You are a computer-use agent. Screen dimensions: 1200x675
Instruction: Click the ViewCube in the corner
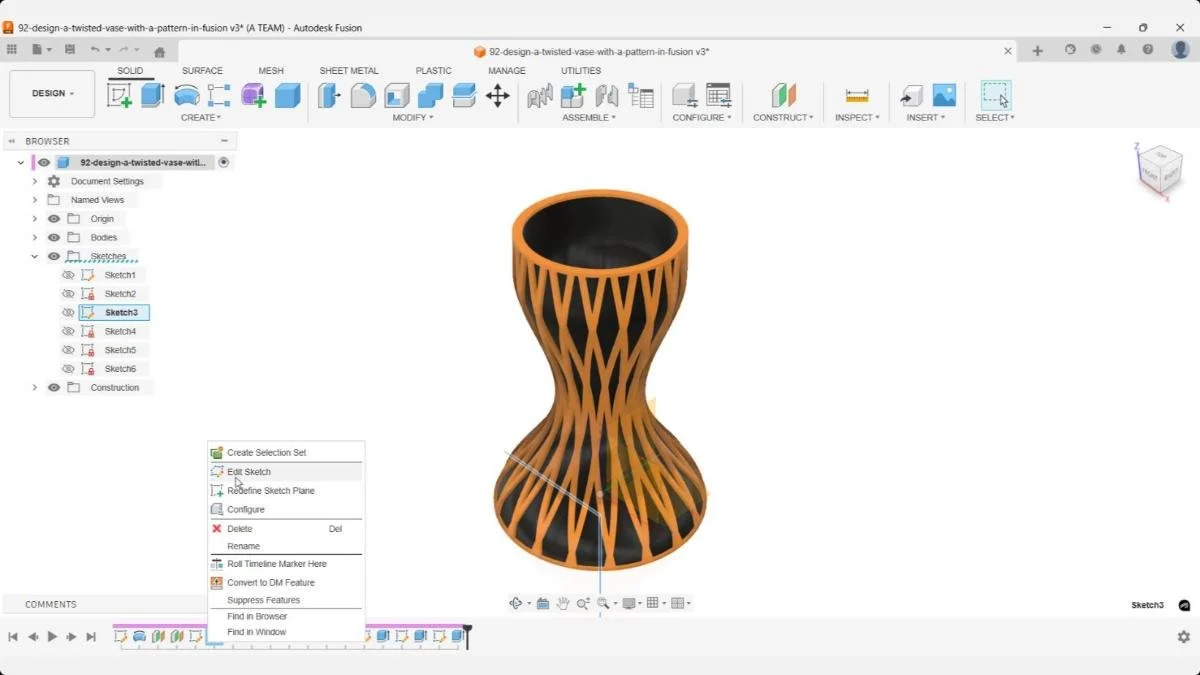[1159, 170]
